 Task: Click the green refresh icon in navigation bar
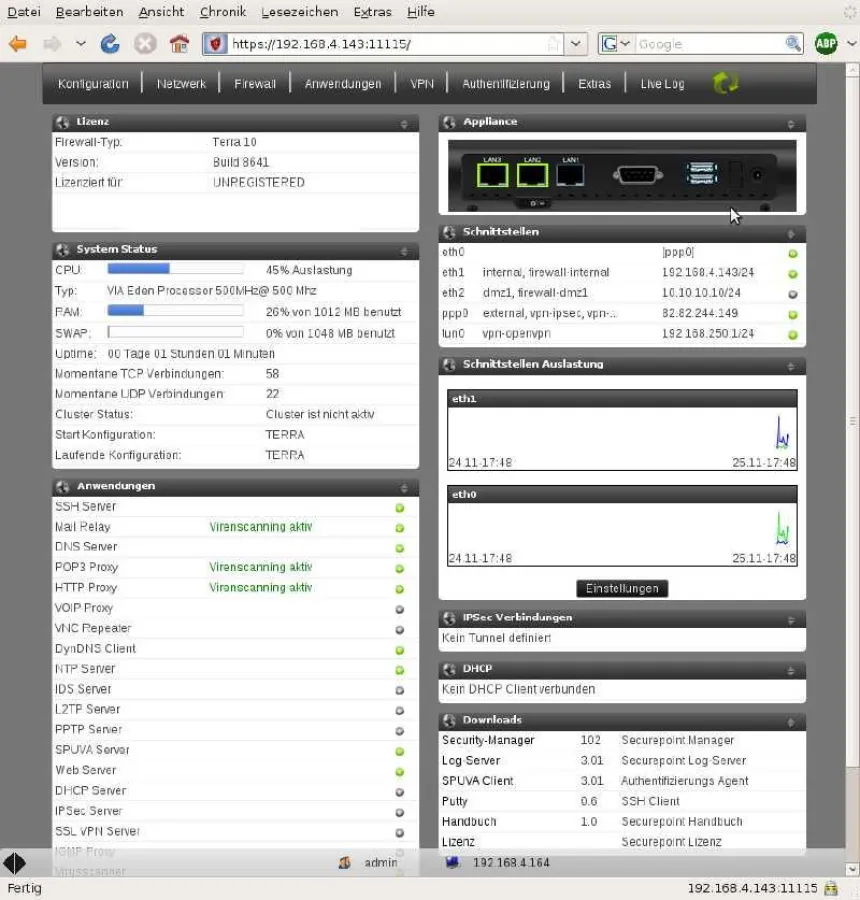pyautogui.click(x=726, y=84)
